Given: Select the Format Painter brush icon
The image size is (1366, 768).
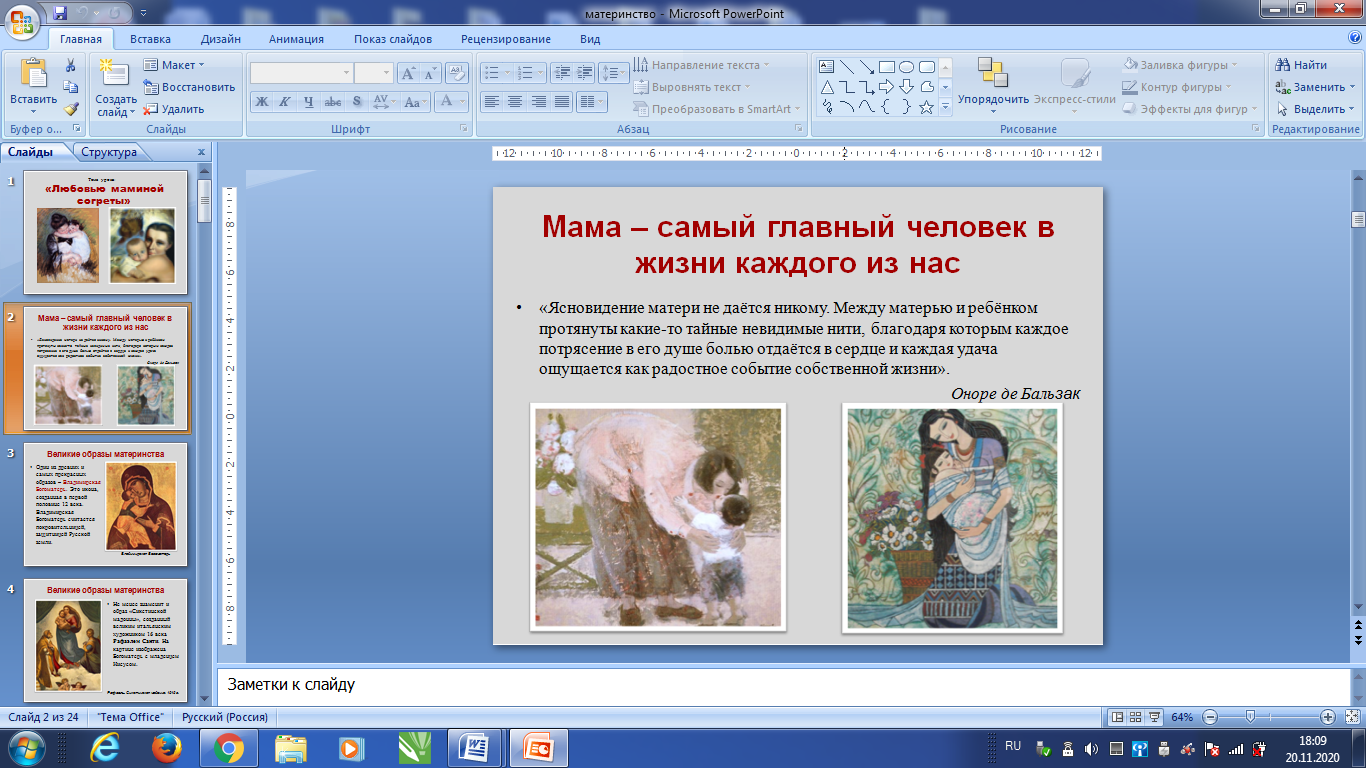Looking at the screenshot, I should pos(71,109).
